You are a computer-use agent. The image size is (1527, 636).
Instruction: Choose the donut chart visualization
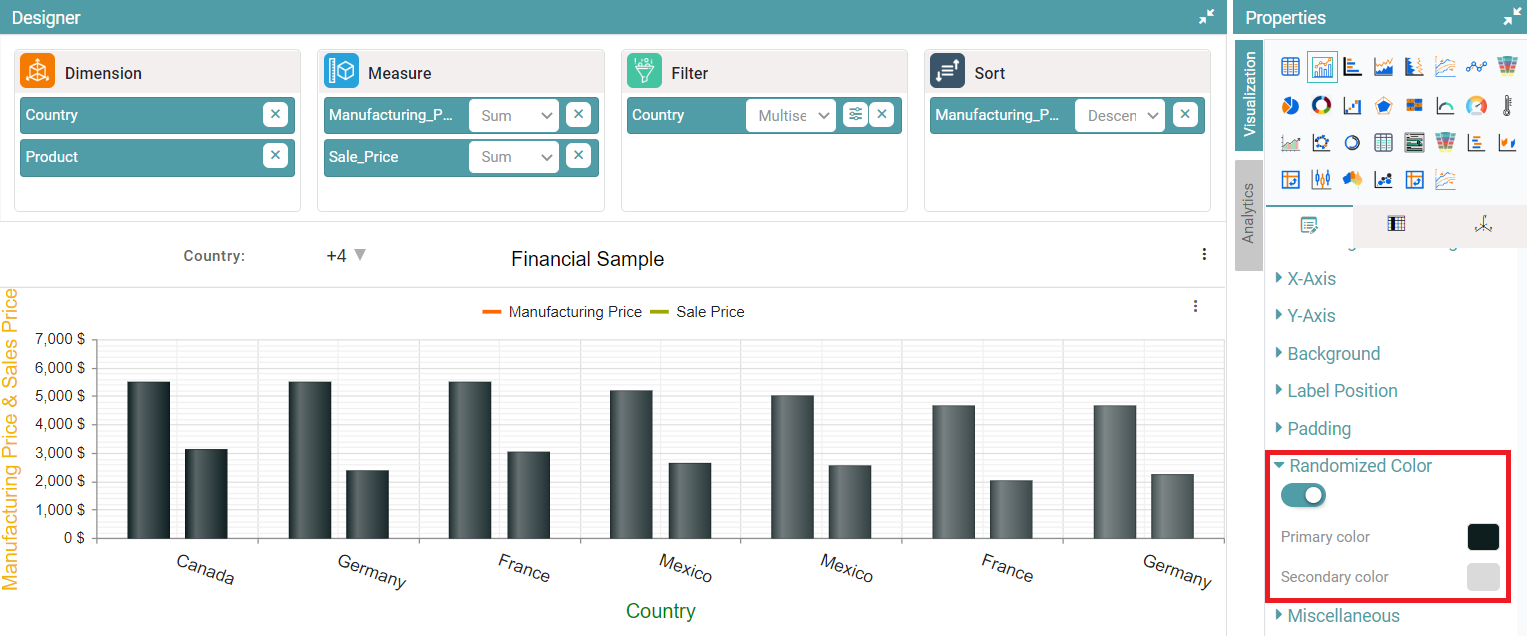1321,105
